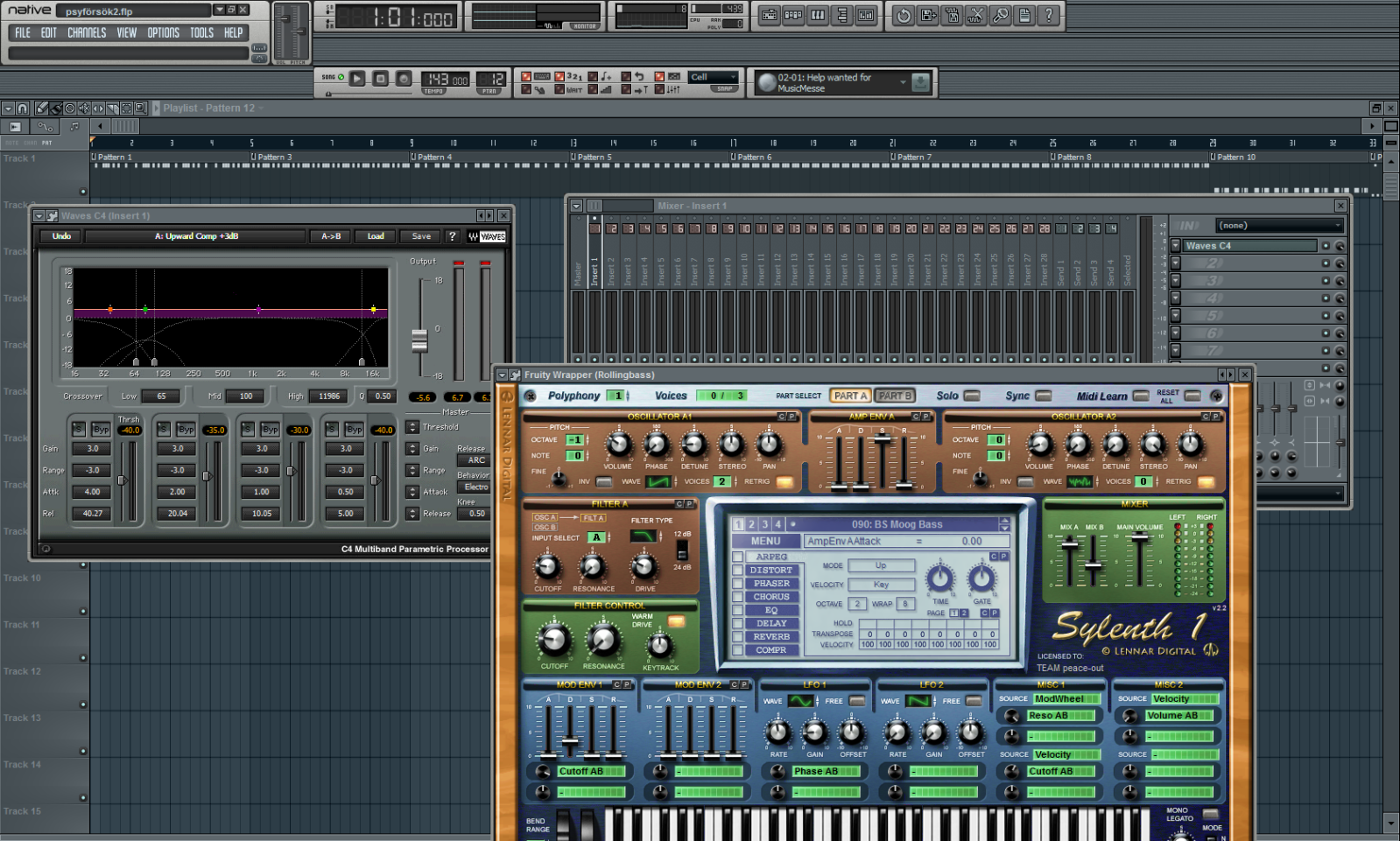Click the Waves logo in C4

487,236
